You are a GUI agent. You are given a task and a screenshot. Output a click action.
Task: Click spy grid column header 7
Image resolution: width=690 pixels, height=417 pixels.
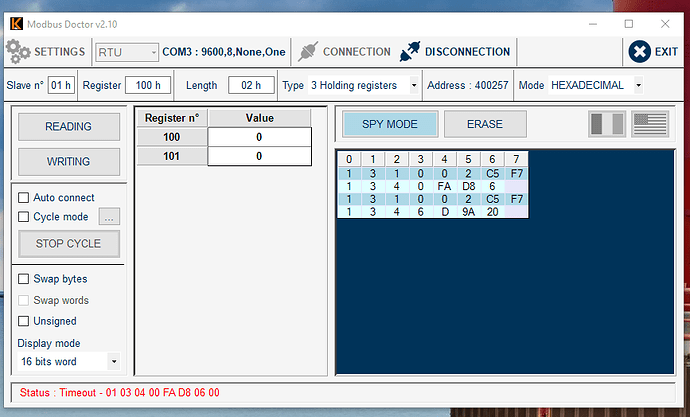517,159
